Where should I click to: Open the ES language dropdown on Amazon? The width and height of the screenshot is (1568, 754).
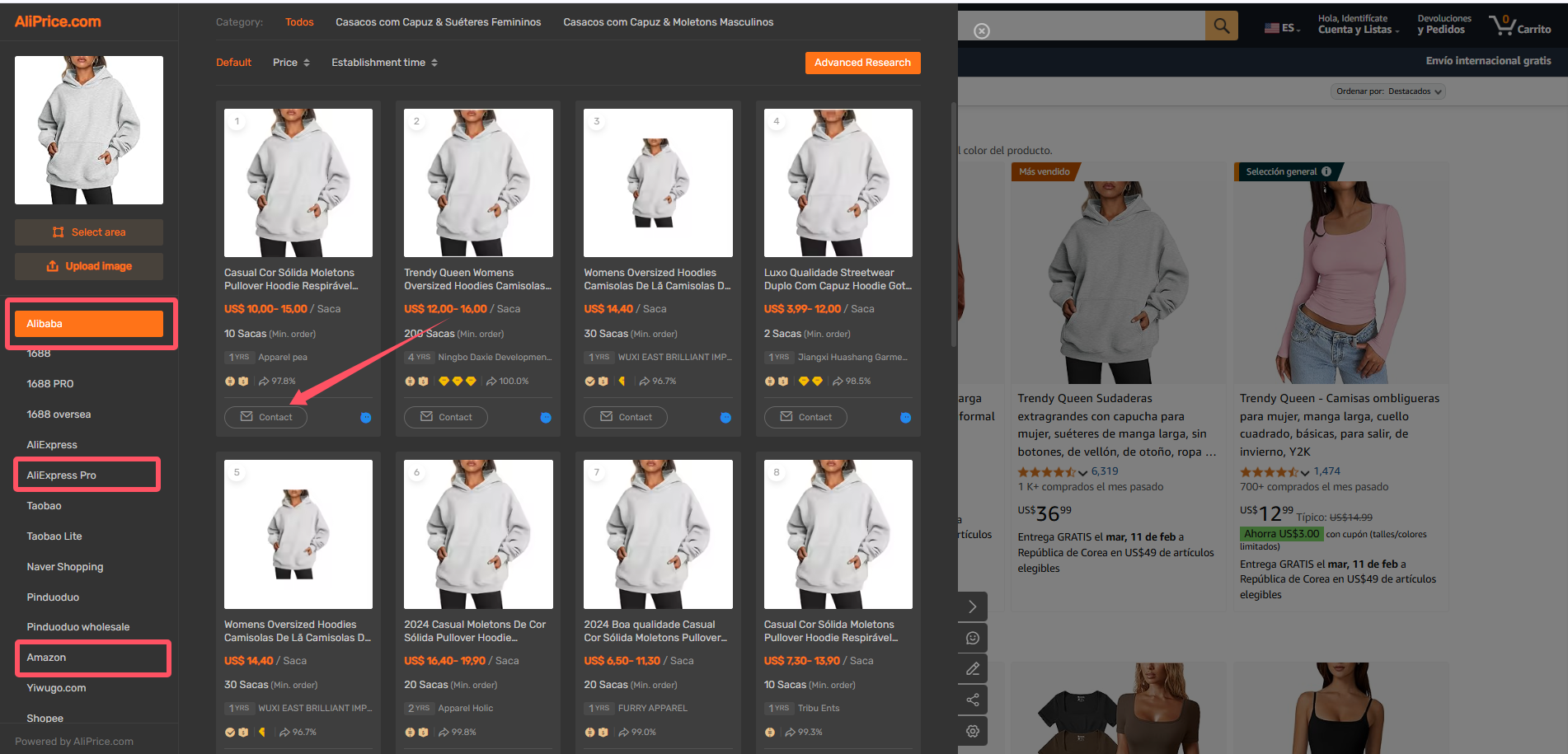(x=1283, y=28)
